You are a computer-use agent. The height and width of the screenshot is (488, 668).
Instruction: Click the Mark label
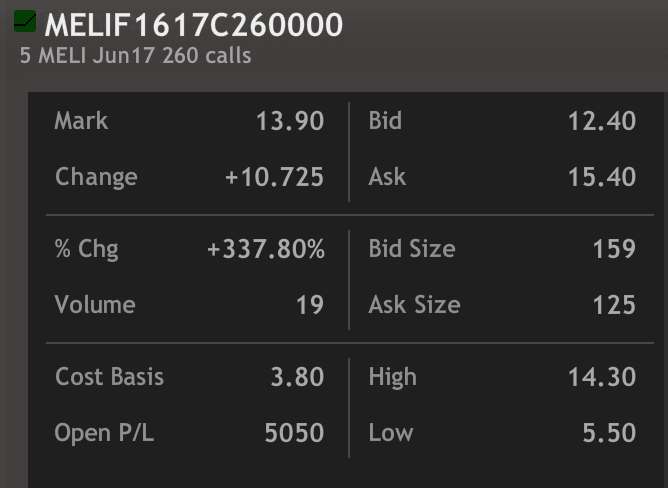click(81, 121)
